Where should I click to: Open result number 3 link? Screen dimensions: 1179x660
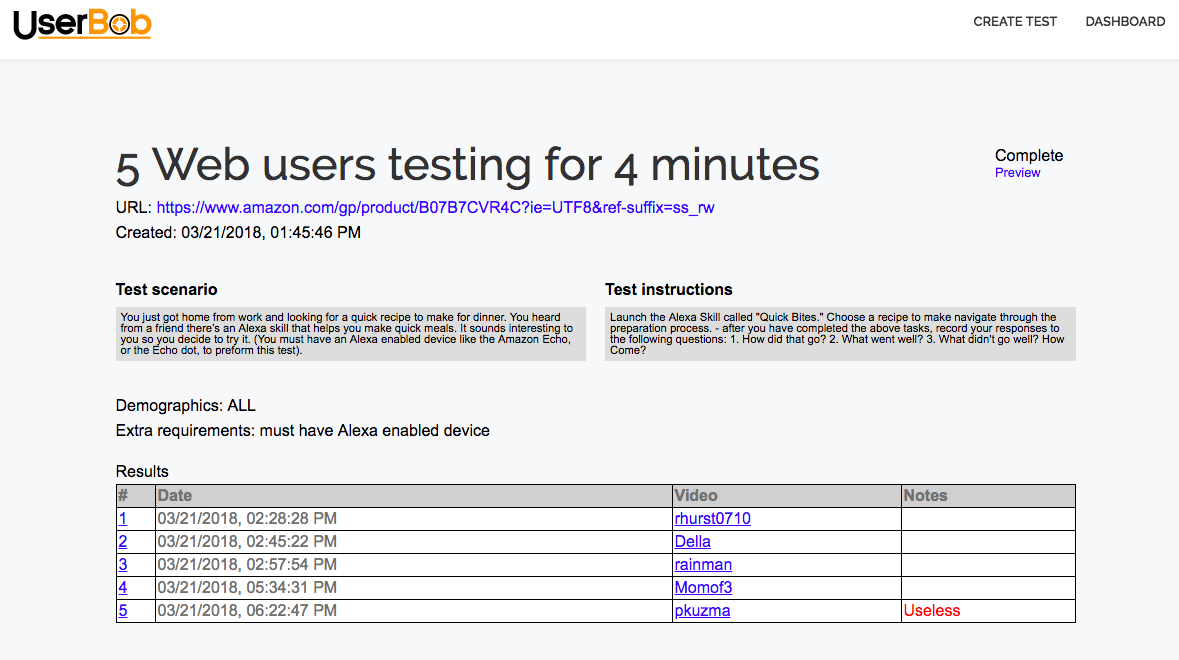[x=123, y=565]
